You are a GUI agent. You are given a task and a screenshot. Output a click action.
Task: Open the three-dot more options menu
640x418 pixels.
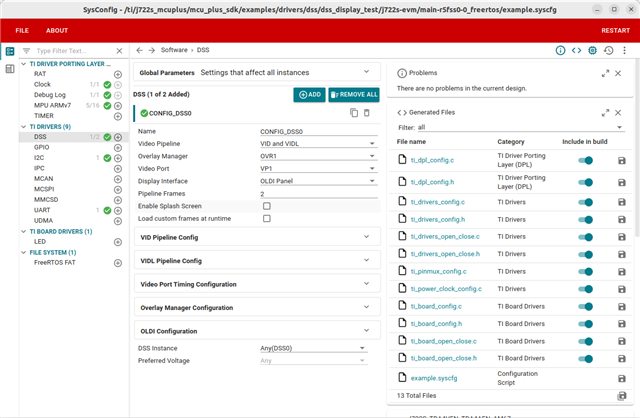click(624, 50)
